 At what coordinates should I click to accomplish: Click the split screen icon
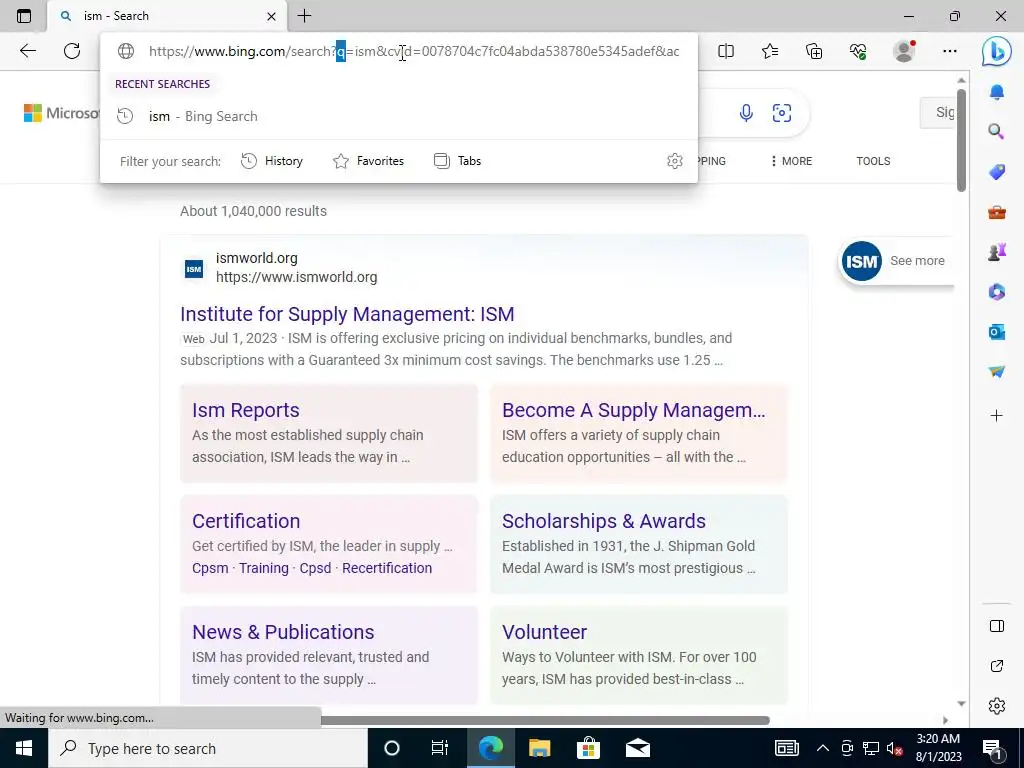coord(726,51)
